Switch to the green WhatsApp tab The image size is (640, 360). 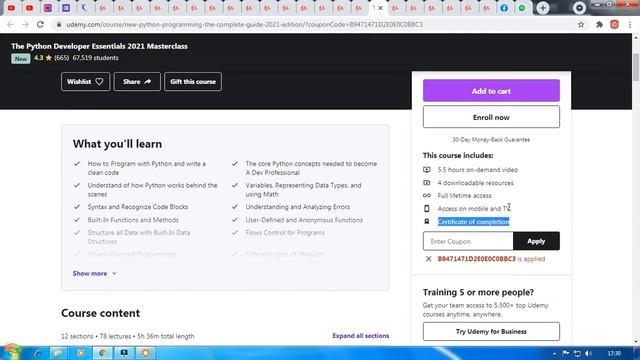pyautogui.click(x=522, y=8)
